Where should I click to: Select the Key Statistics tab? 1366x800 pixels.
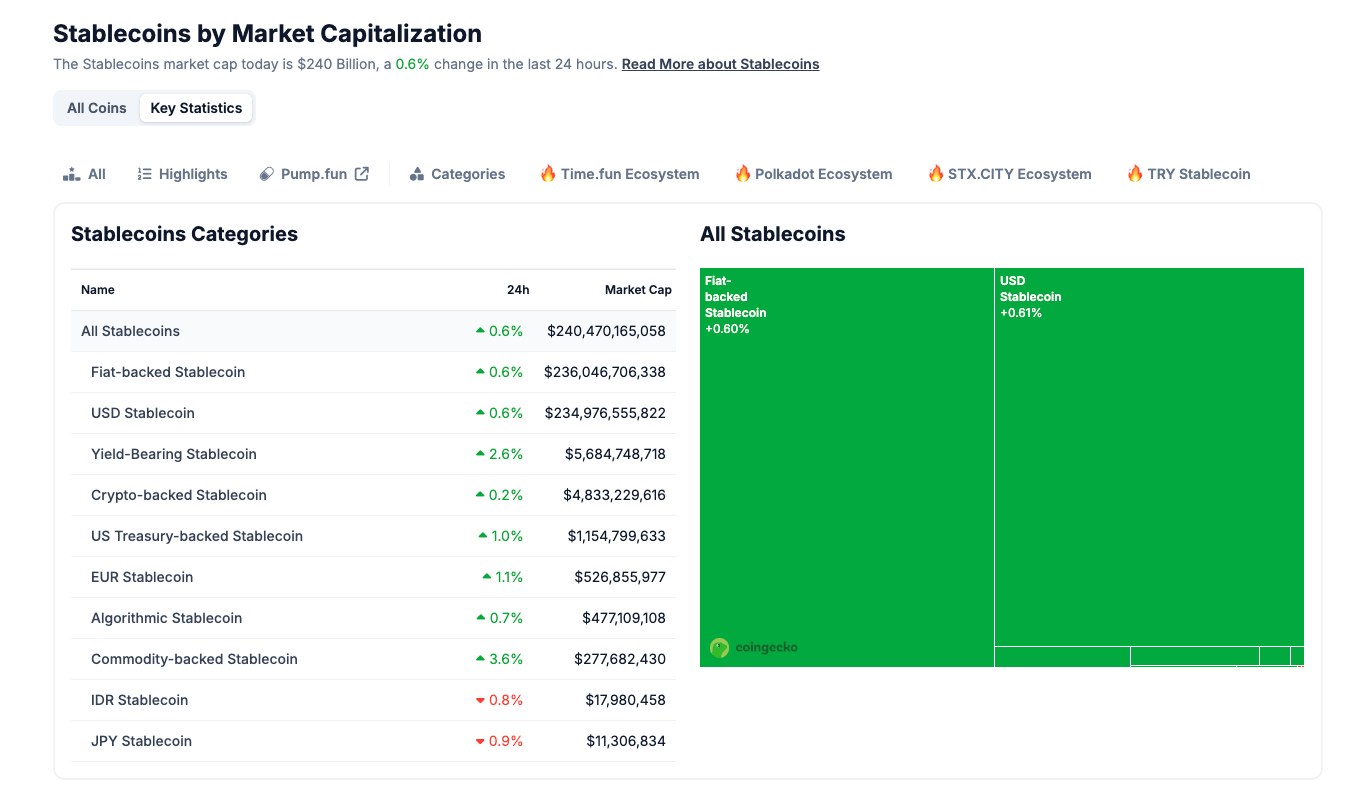point(196,107)
